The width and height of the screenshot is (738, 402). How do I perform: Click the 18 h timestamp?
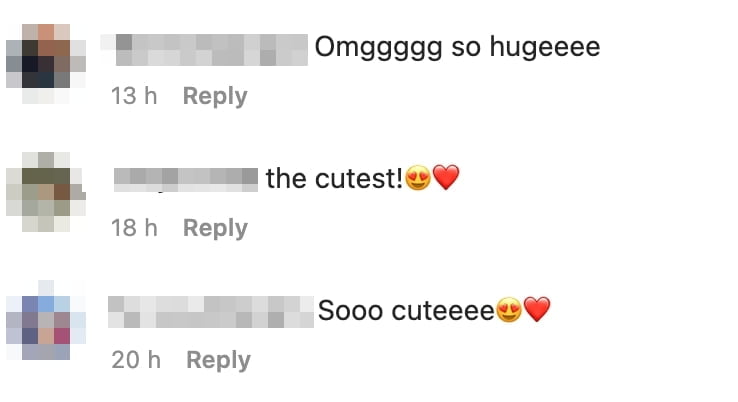point(134,228)
